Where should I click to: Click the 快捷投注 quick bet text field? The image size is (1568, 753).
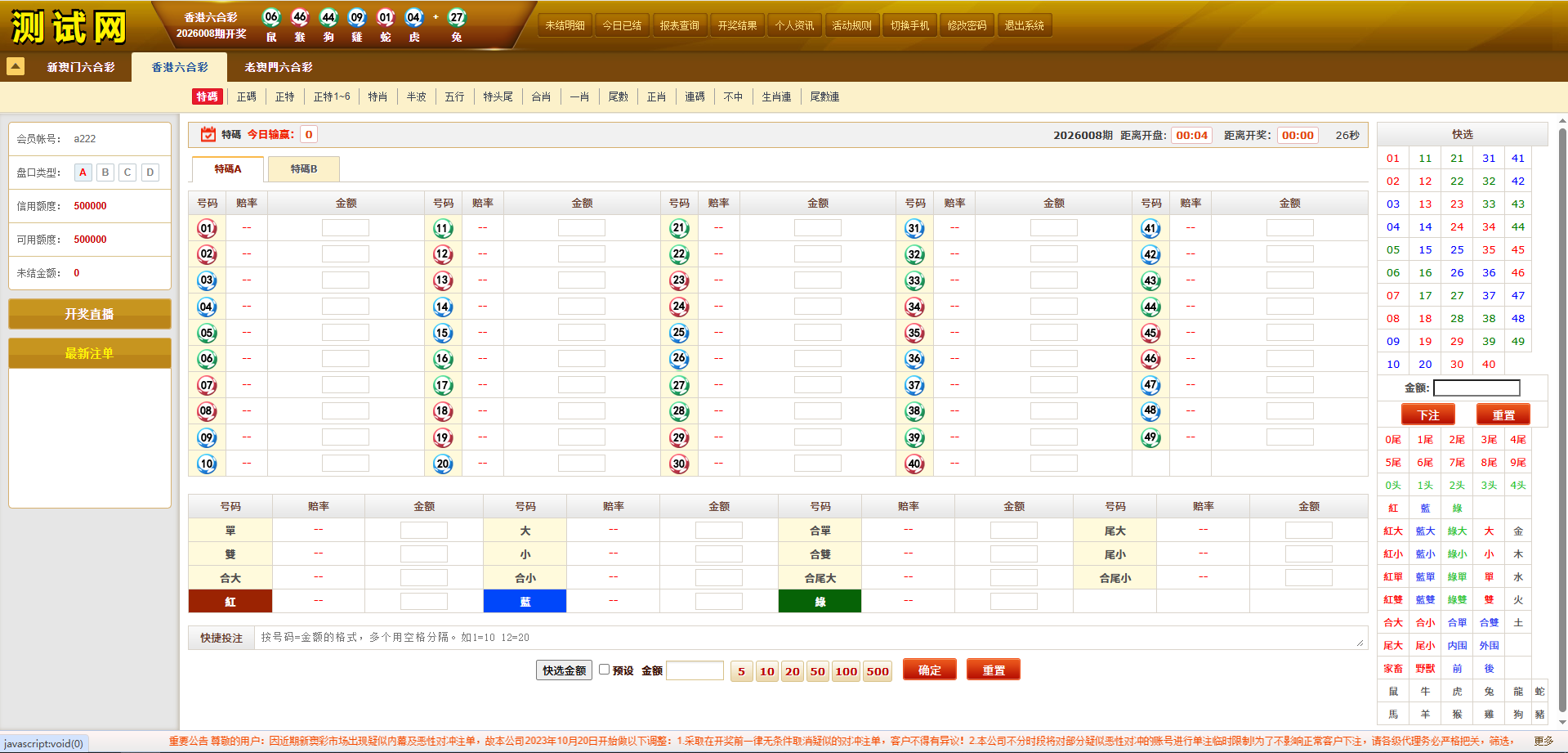809,638
